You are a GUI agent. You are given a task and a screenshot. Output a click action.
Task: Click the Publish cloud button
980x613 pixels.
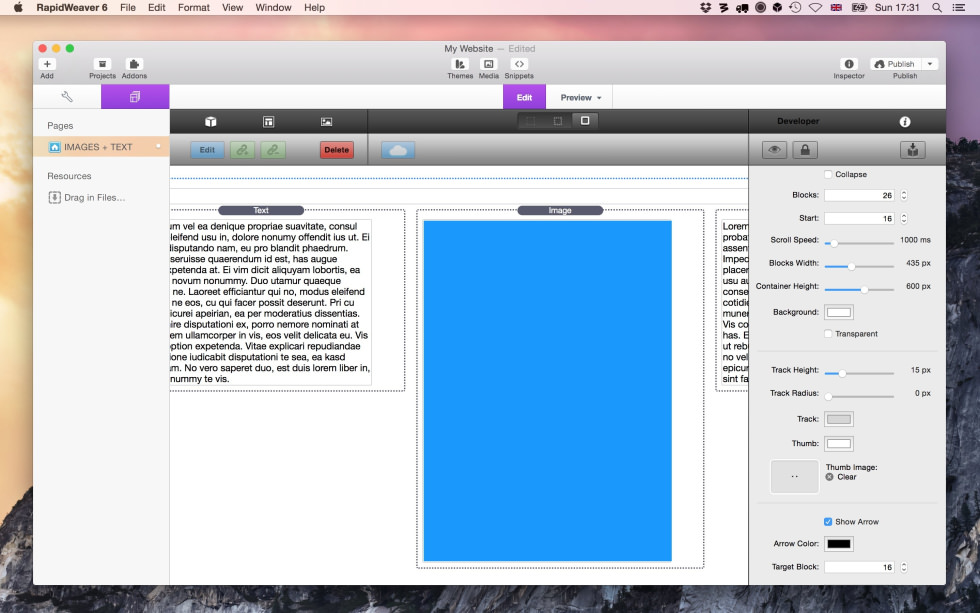[895, 64]
